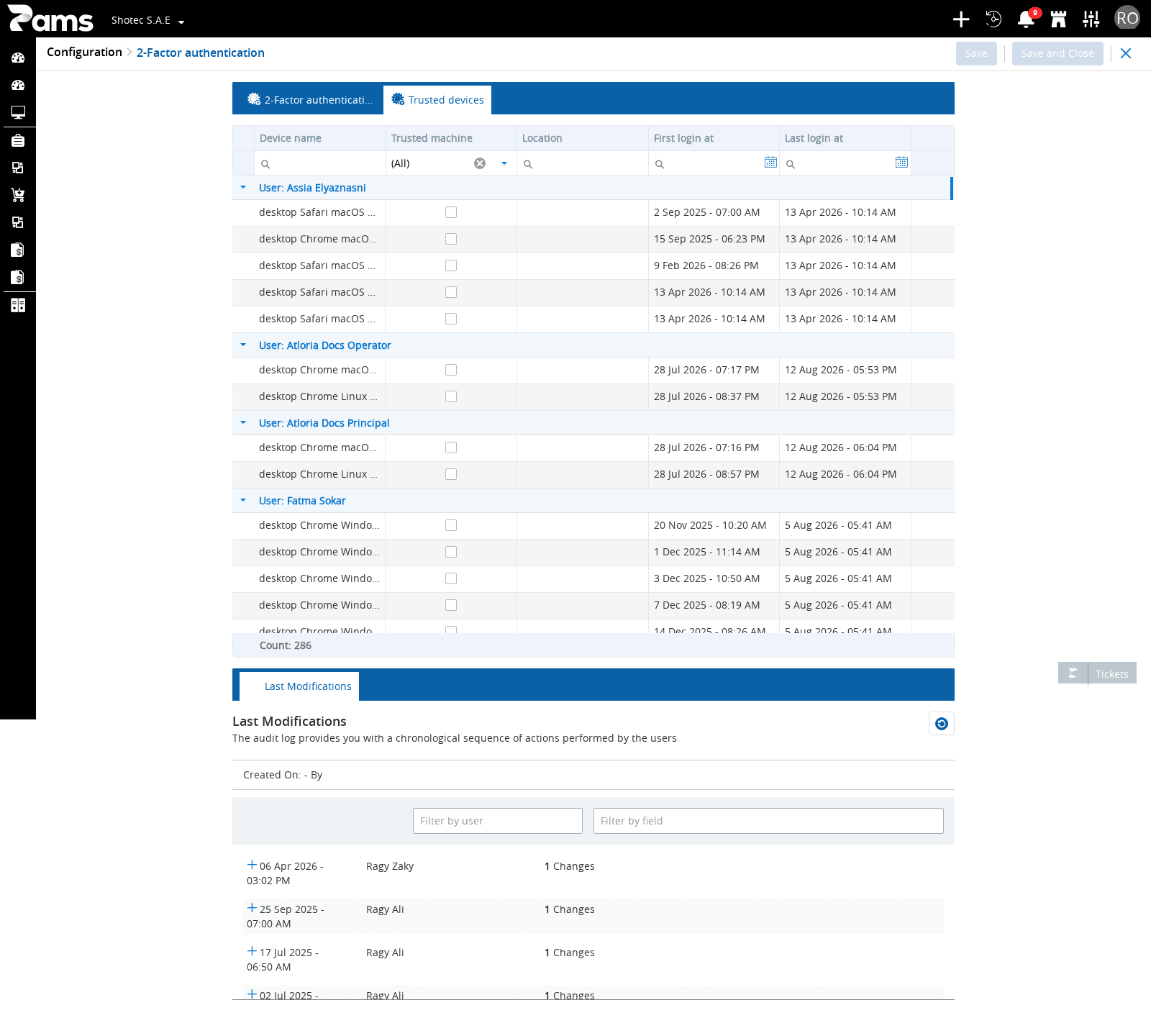The image size is (1151, 1036).
Task: Expand the 17 Jul 2025 modification entry
Action: pyautogui.click(x=252, y=951)
